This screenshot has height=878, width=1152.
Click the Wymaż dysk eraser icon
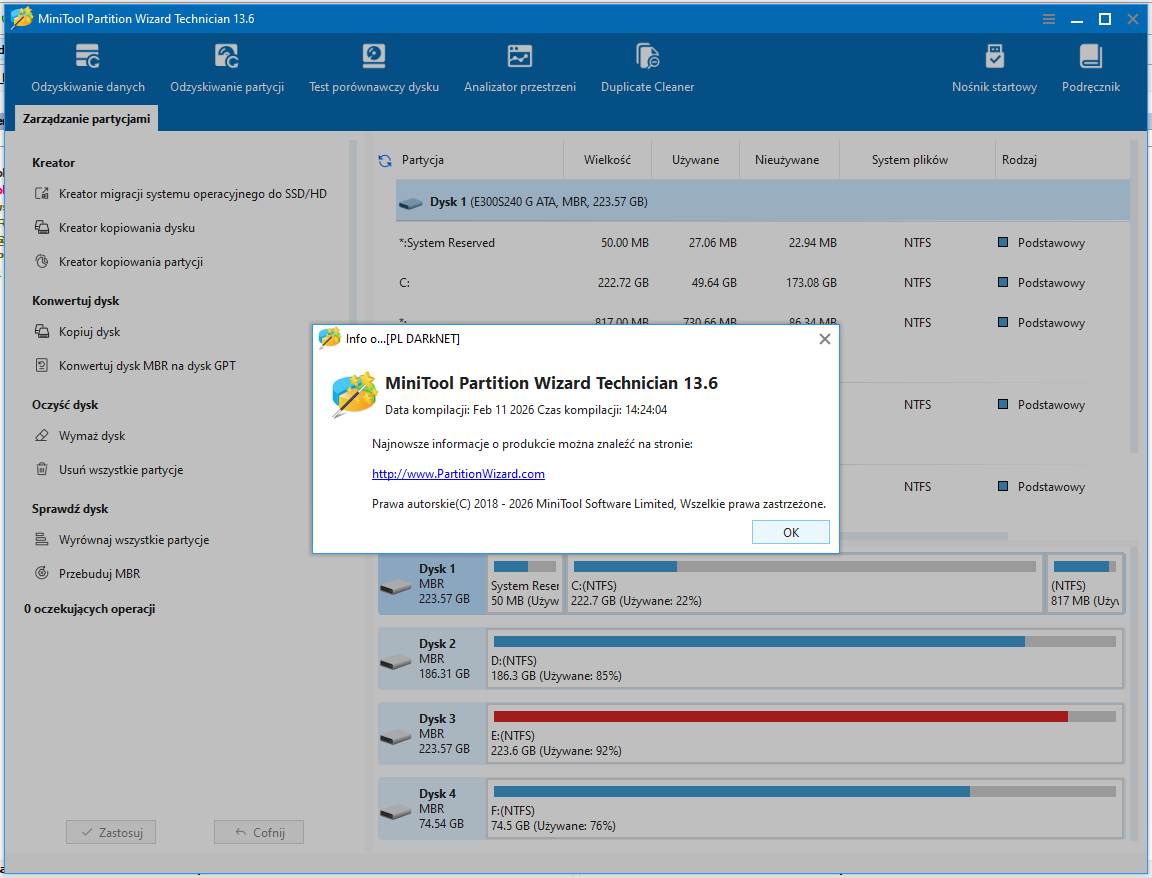click(x=42, y=436)
